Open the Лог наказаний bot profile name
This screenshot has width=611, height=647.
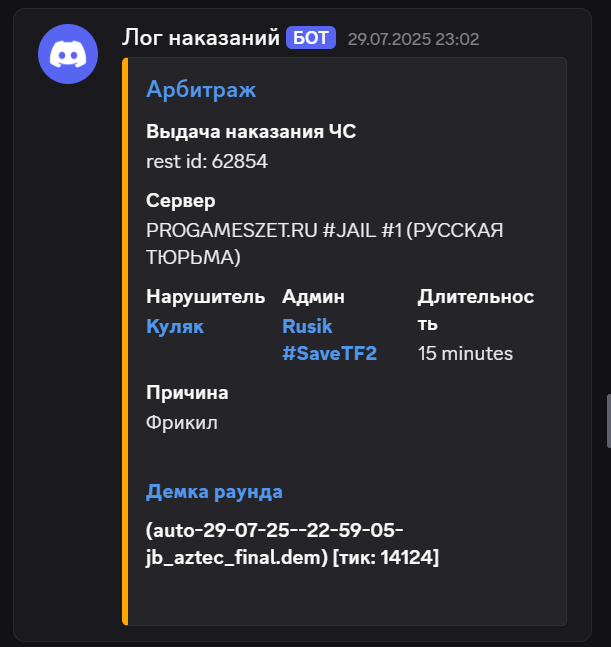pos(201,38)
